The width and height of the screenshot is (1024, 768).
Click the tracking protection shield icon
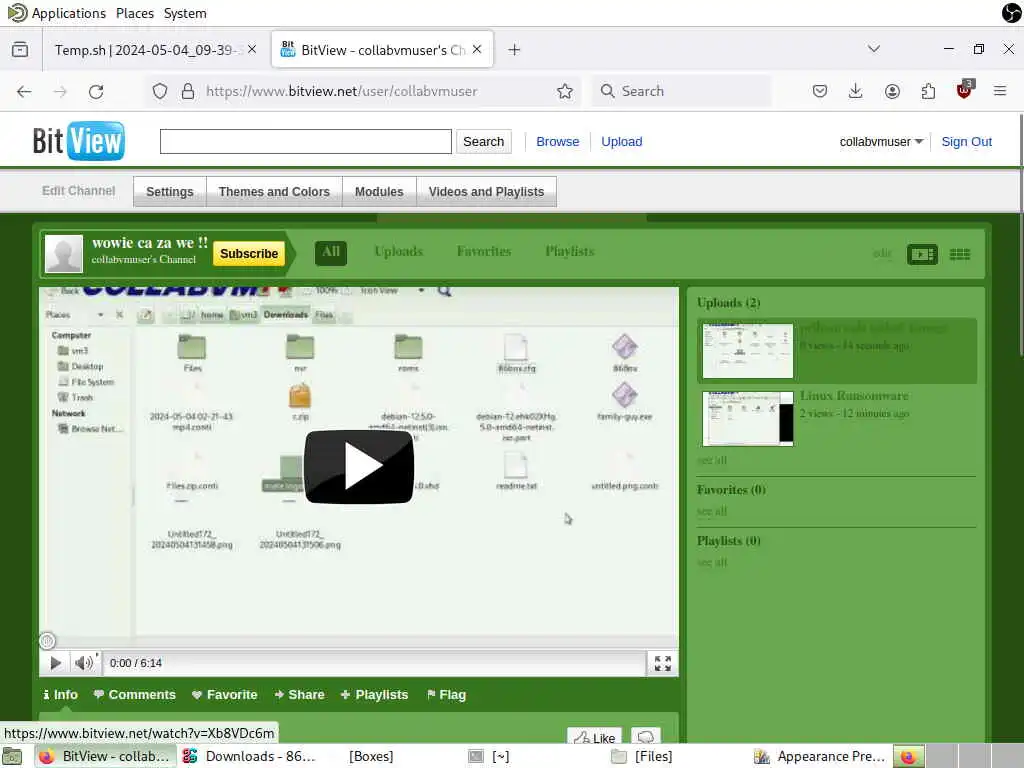point(160,91)
